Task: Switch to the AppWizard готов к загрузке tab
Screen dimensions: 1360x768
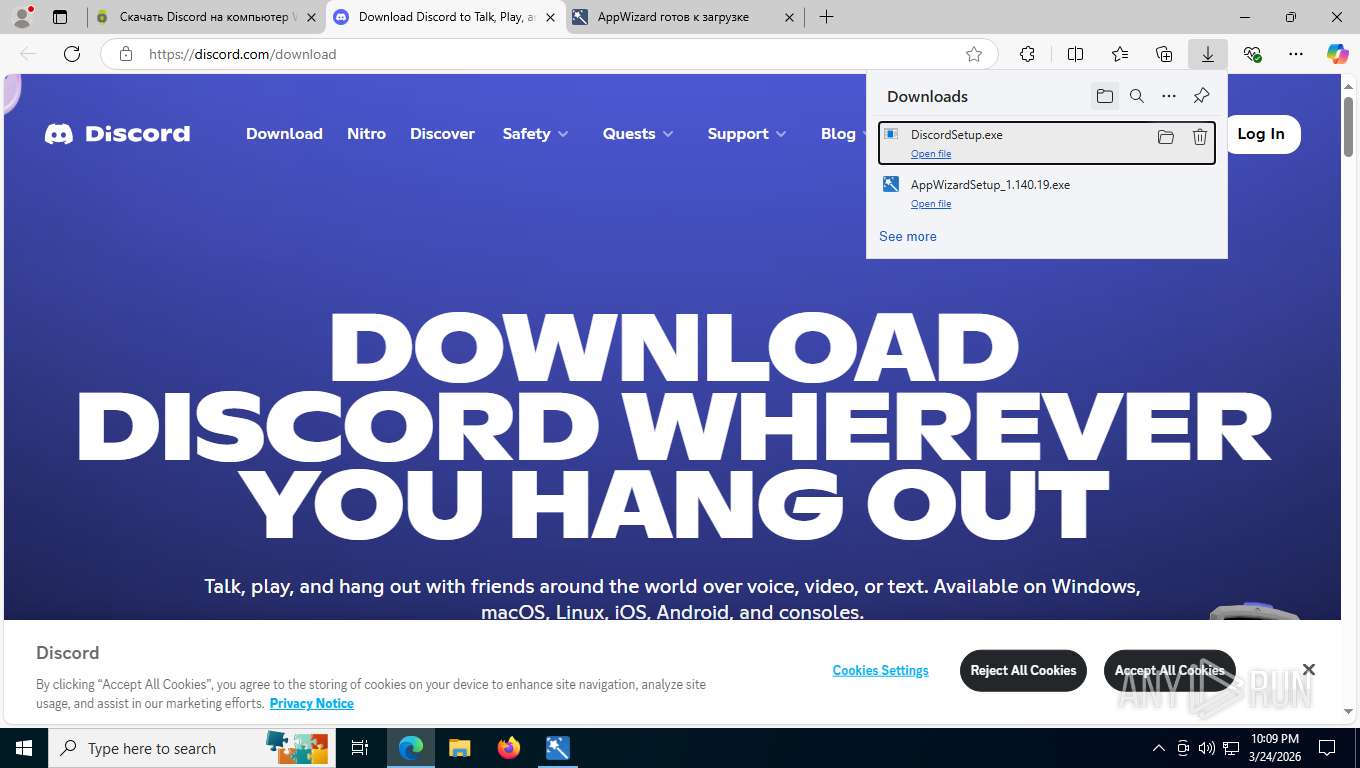Action: [x=685, y=17]
